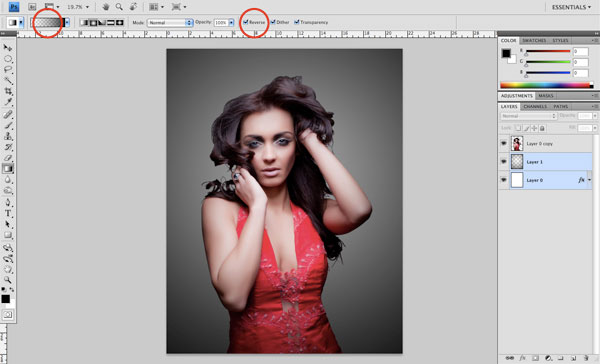Select the Lasso tool
The width and height of the screenshot is (600, 364).
[8, 70]
